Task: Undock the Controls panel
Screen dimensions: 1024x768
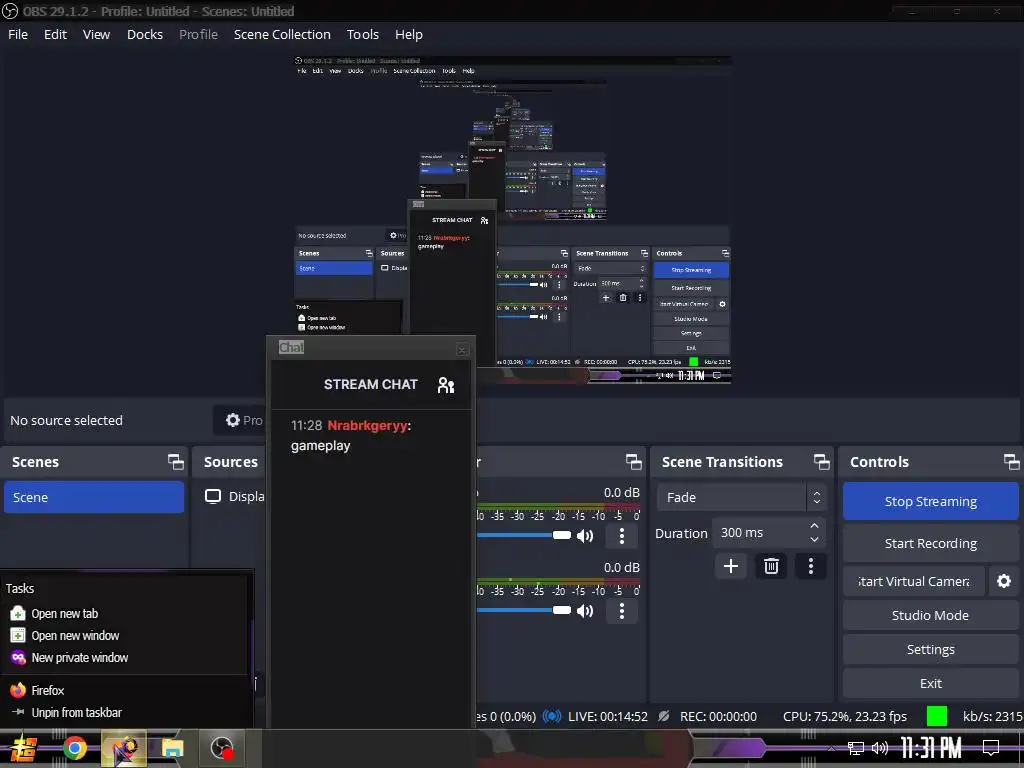Action: click(1011, 462)
